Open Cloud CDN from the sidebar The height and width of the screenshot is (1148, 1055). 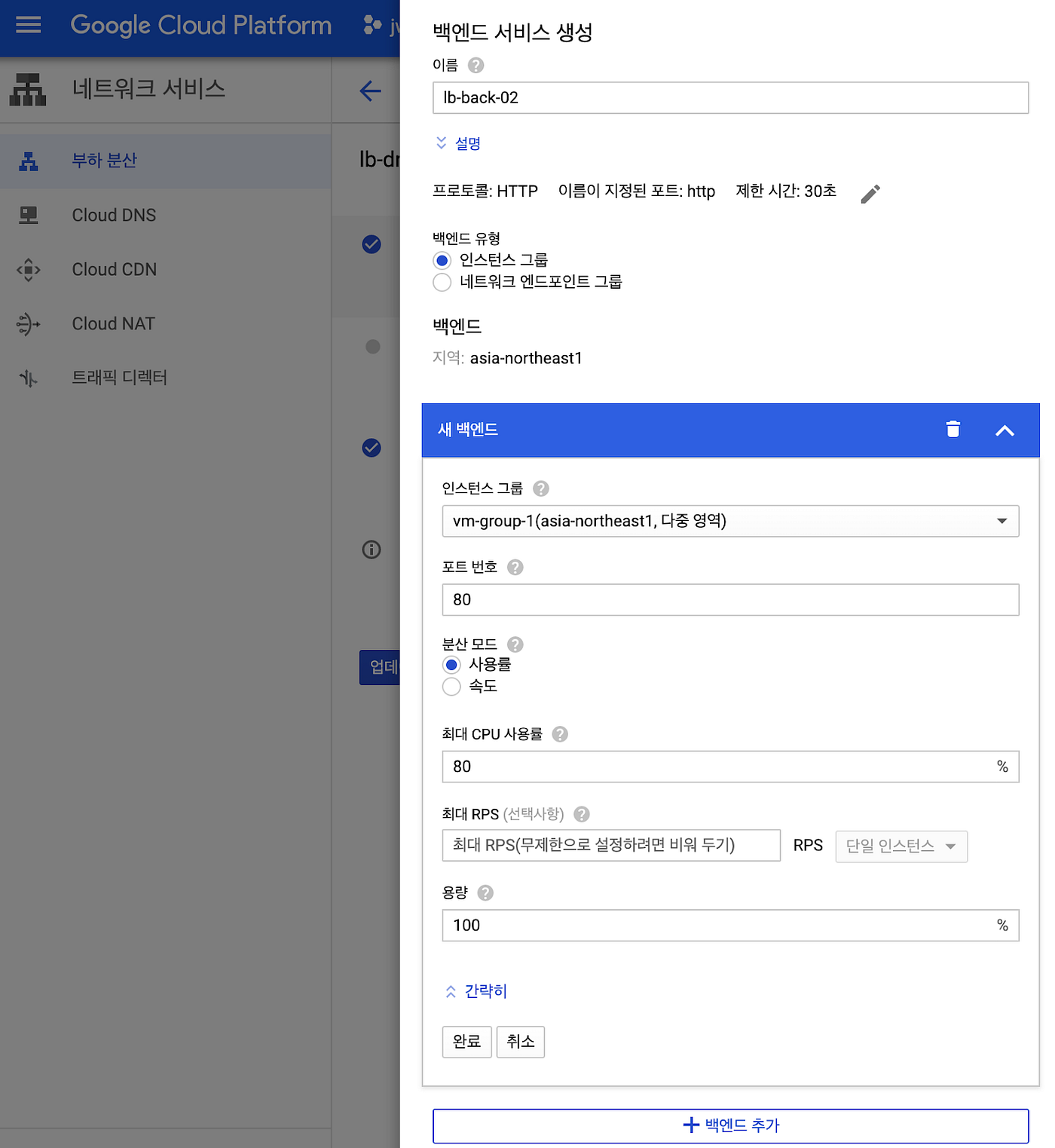pos(114,269)
